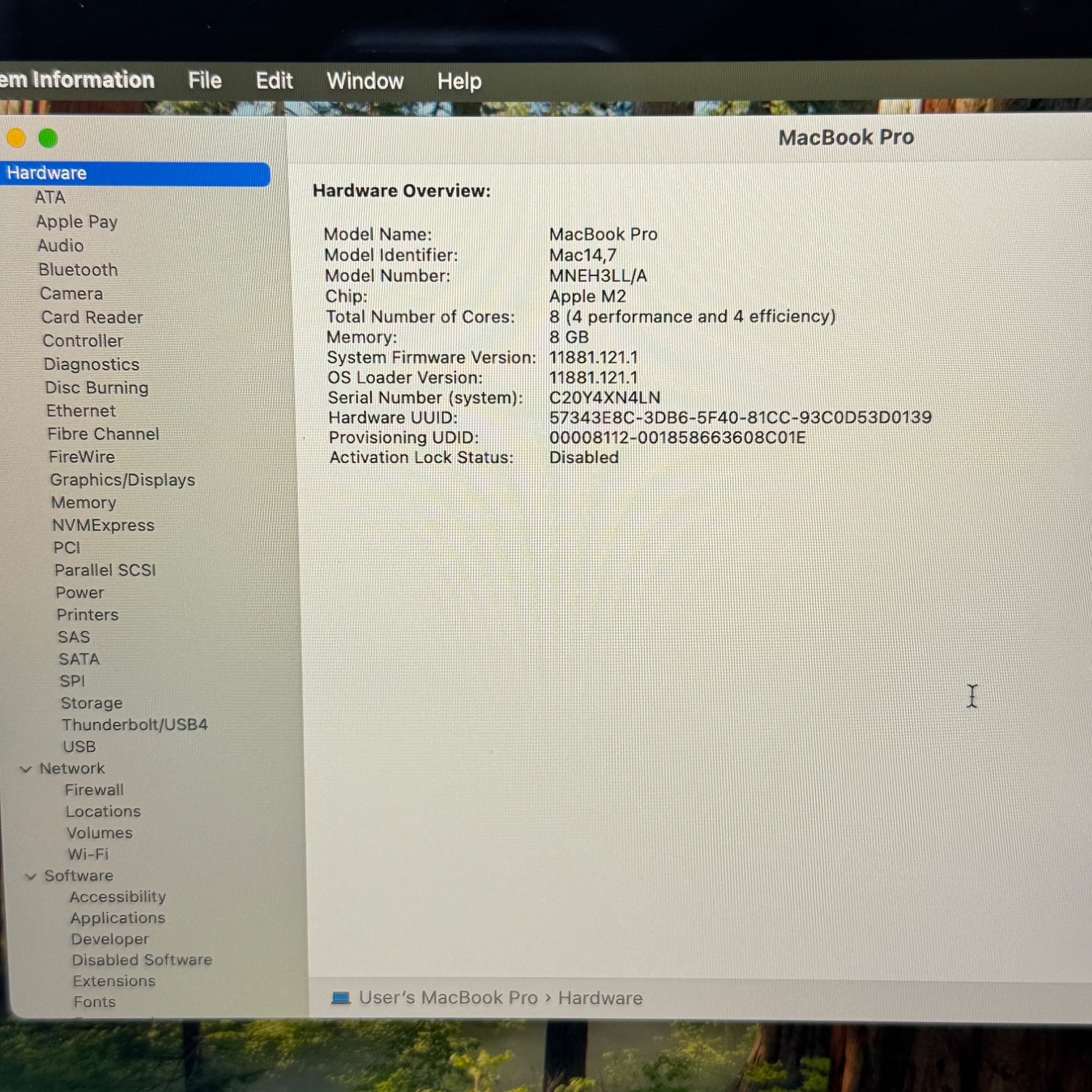Show Graphics/Displays information
This screenshot has width=1092, height=1092.
(x=122, y=480)
